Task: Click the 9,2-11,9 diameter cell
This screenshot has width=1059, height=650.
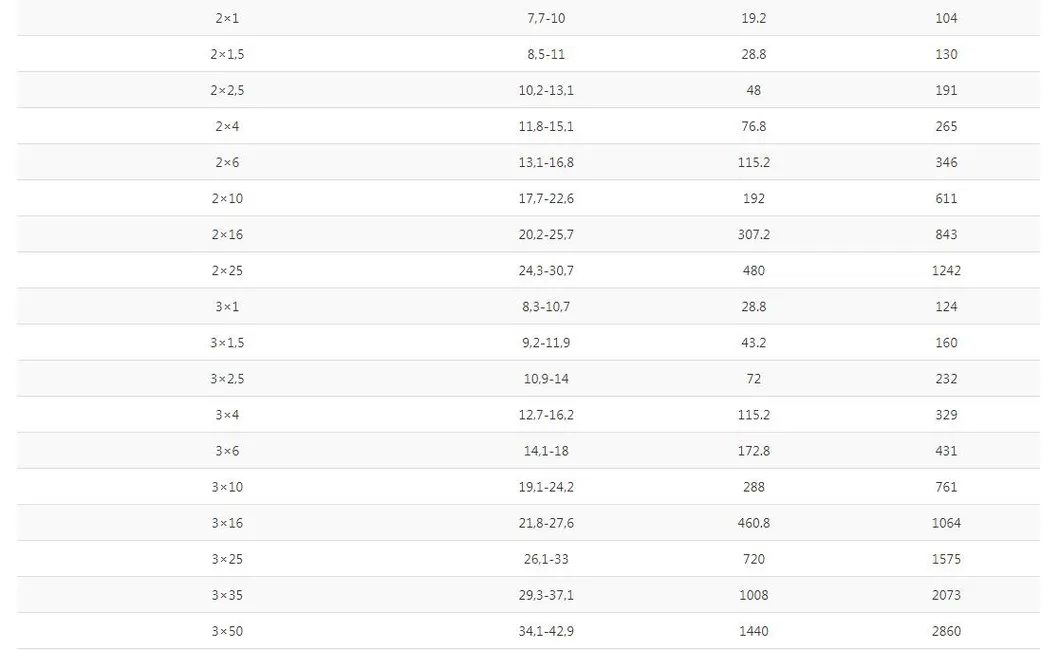Action: point(546,343)
